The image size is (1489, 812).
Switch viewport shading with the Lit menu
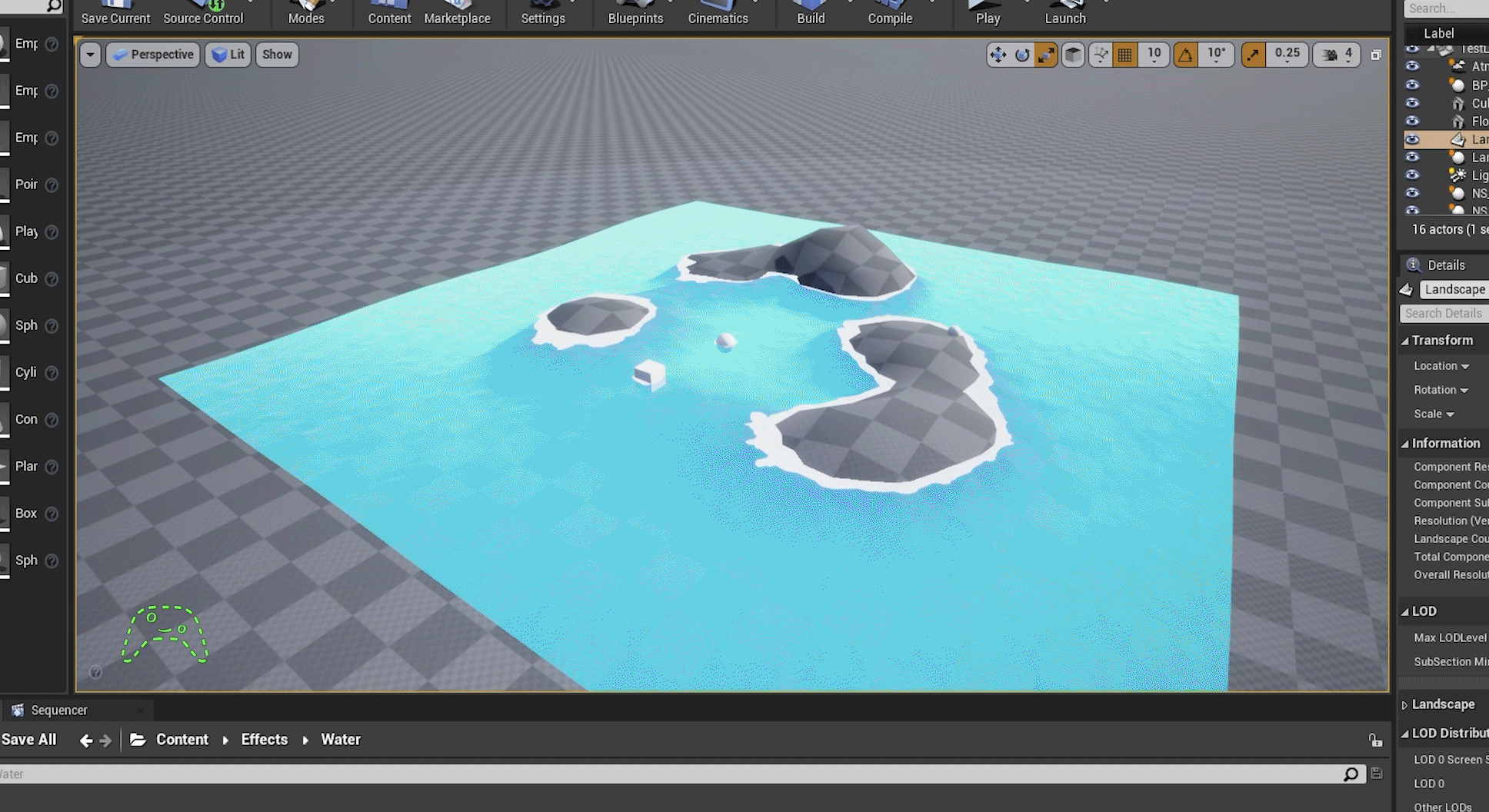[x=228, y=54]
